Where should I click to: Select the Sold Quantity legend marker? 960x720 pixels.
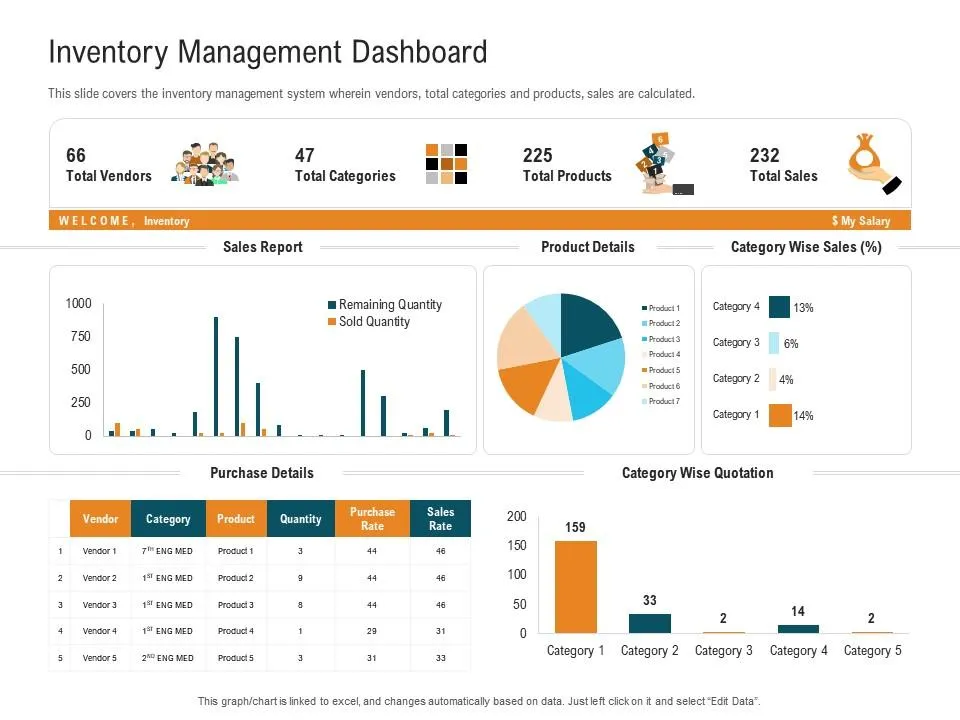tap(332, 321)
